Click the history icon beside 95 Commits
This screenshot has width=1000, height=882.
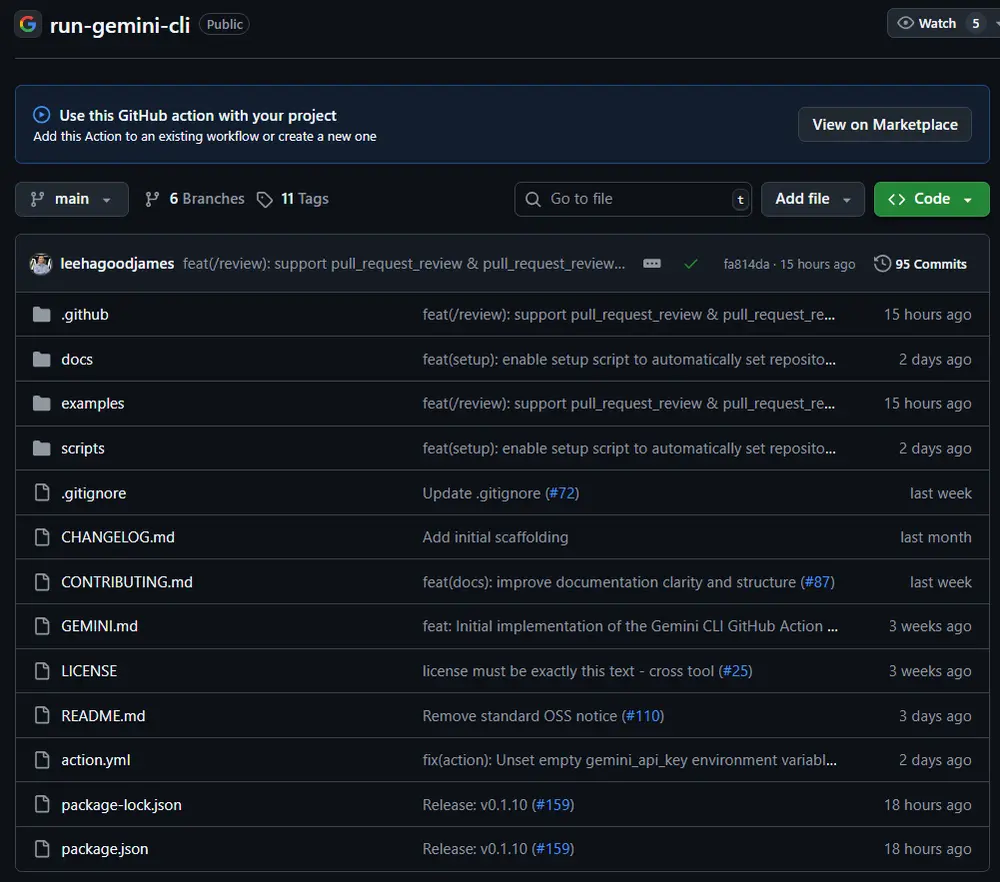tap(881, 263)
